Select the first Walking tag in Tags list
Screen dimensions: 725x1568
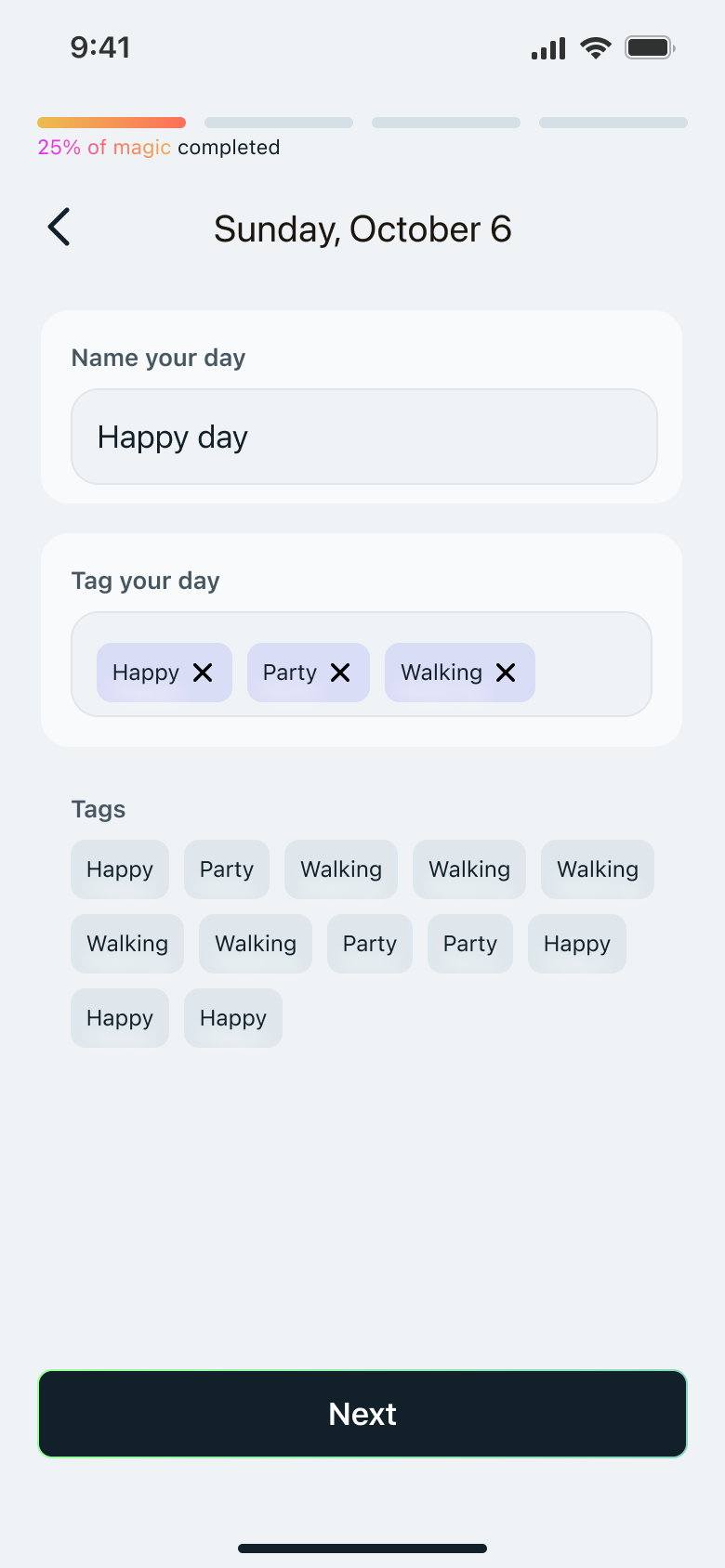(x=341, y=869)
